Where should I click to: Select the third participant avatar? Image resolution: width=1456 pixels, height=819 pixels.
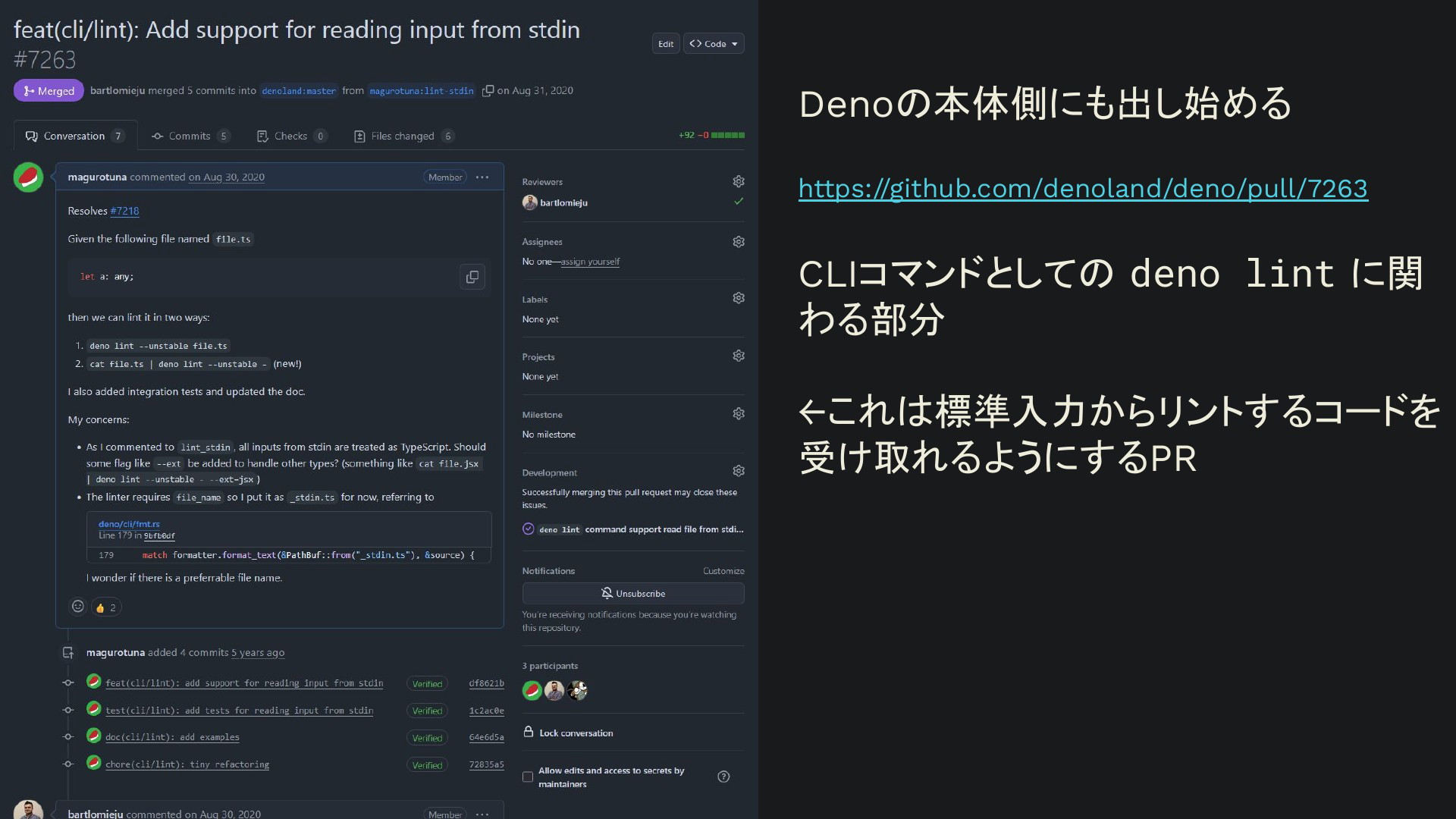(577, 691)
